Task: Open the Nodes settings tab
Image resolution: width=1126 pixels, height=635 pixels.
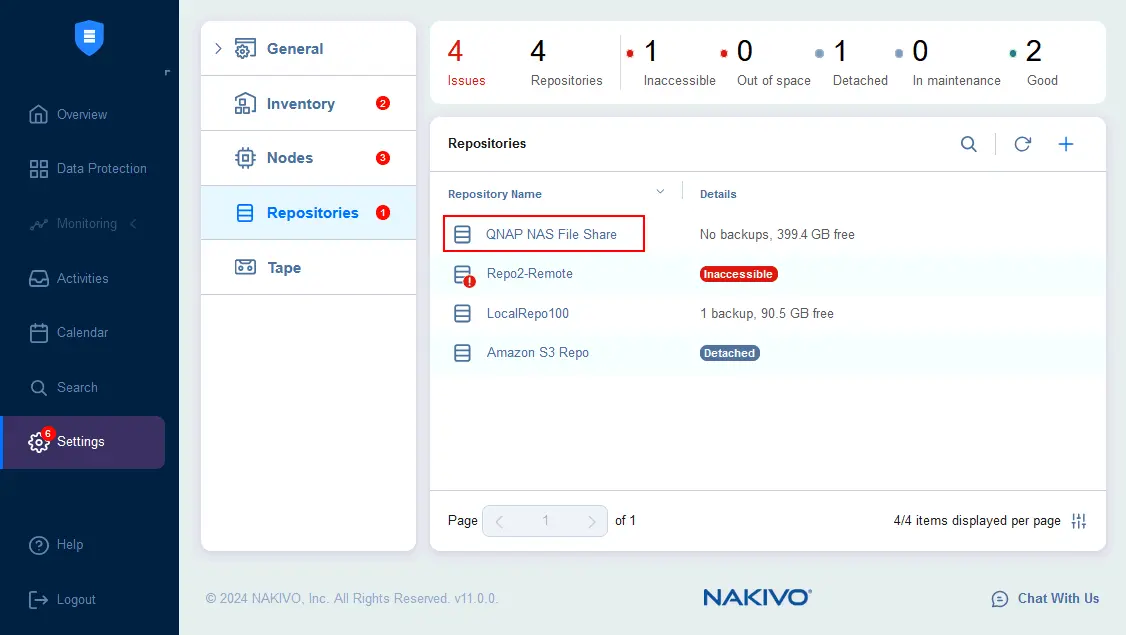Action: 309,158
